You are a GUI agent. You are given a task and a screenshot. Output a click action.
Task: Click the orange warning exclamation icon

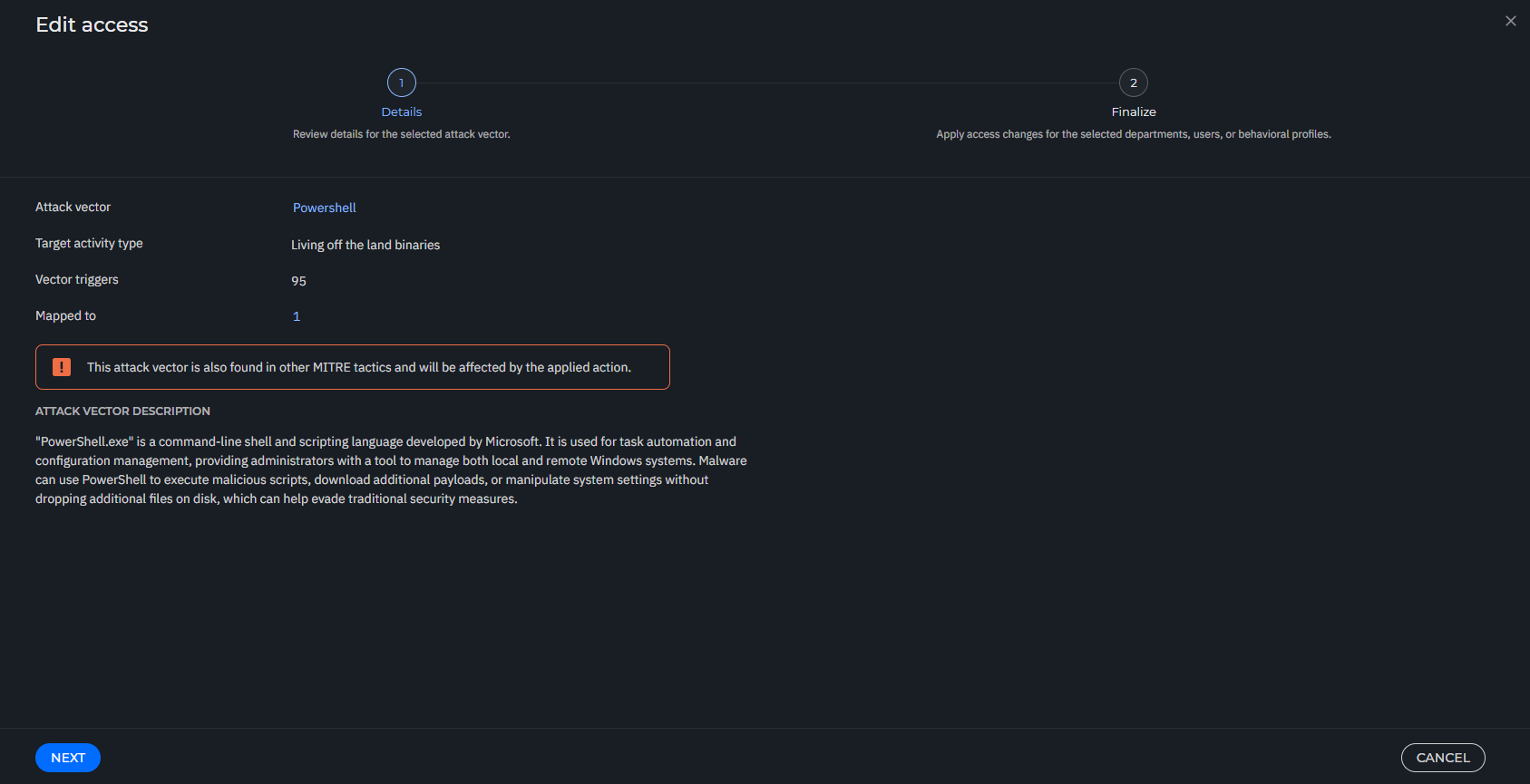(62, 367)
